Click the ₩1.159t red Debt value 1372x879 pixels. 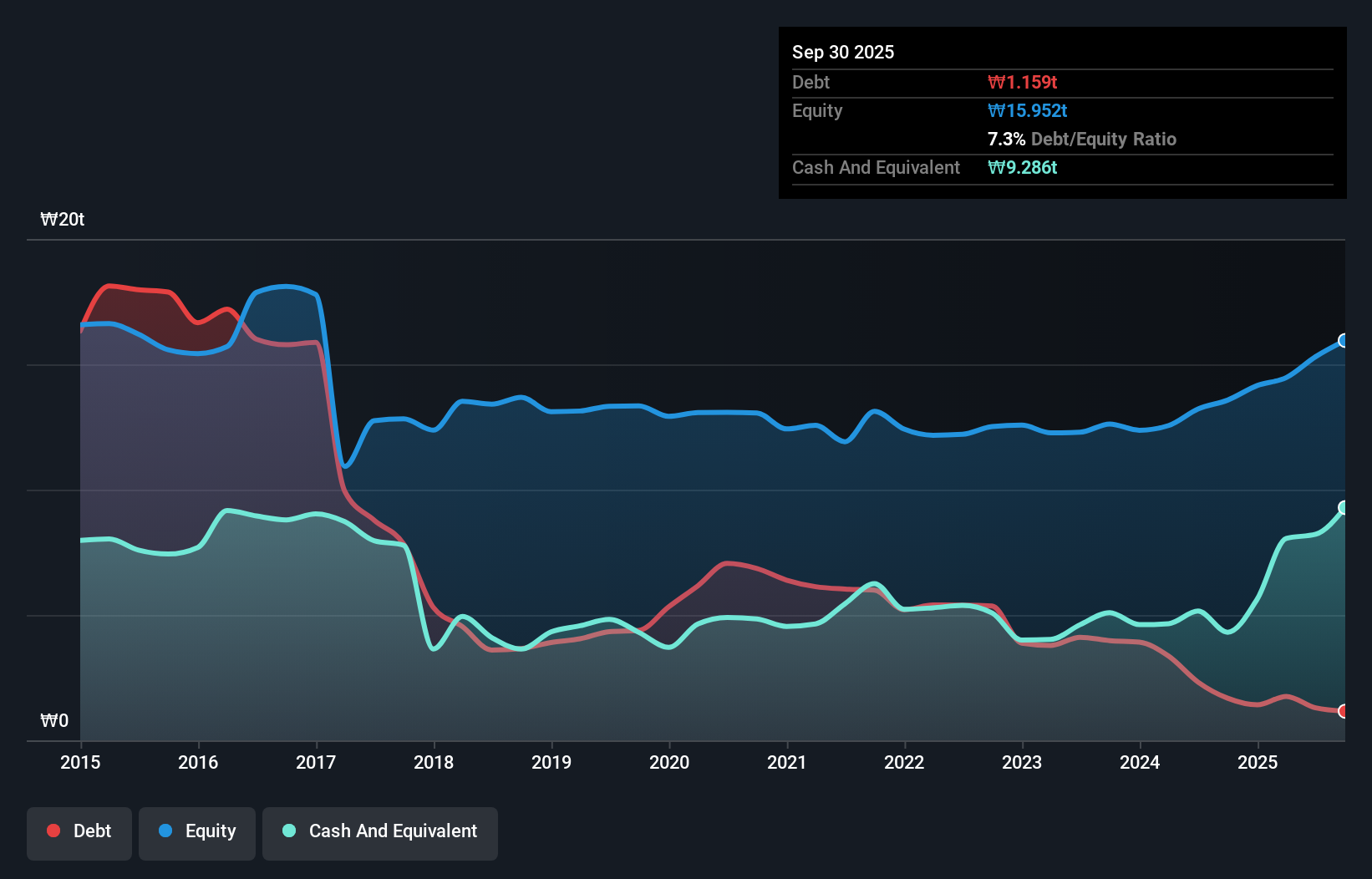[1021, 82]
